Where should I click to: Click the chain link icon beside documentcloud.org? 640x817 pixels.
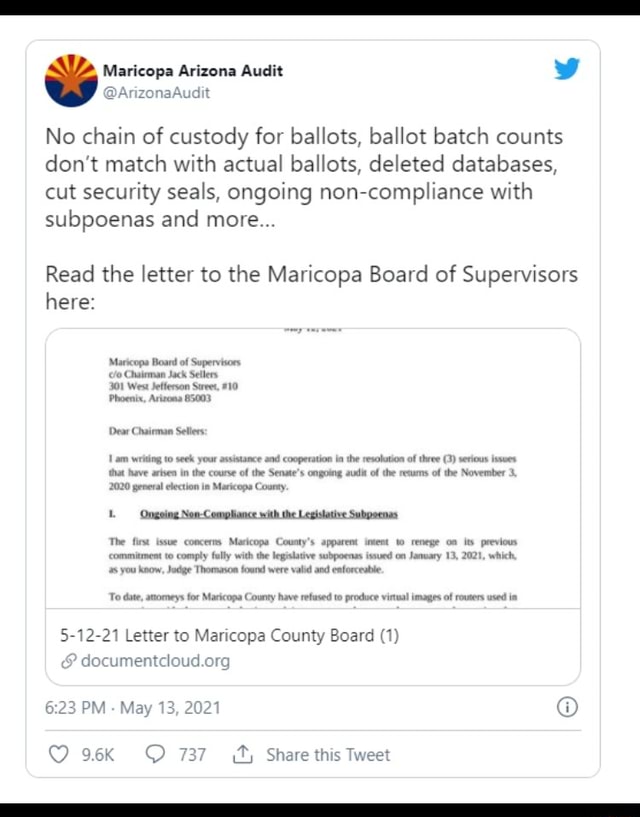tap(68, 661)
